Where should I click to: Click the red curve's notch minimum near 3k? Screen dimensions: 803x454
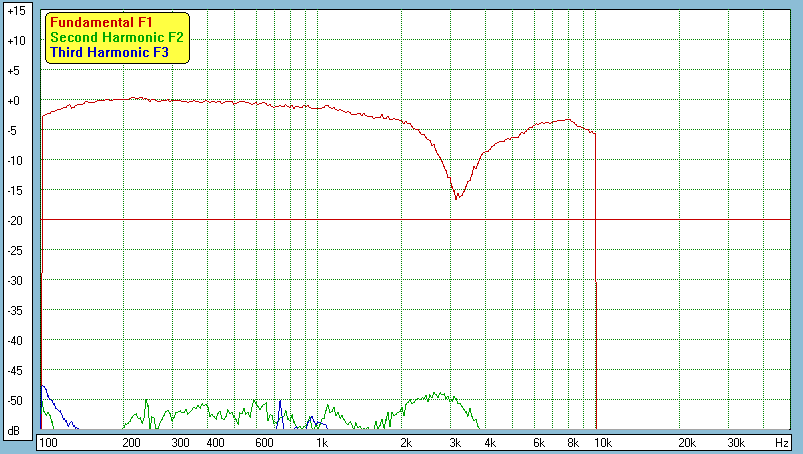[456, 197]
